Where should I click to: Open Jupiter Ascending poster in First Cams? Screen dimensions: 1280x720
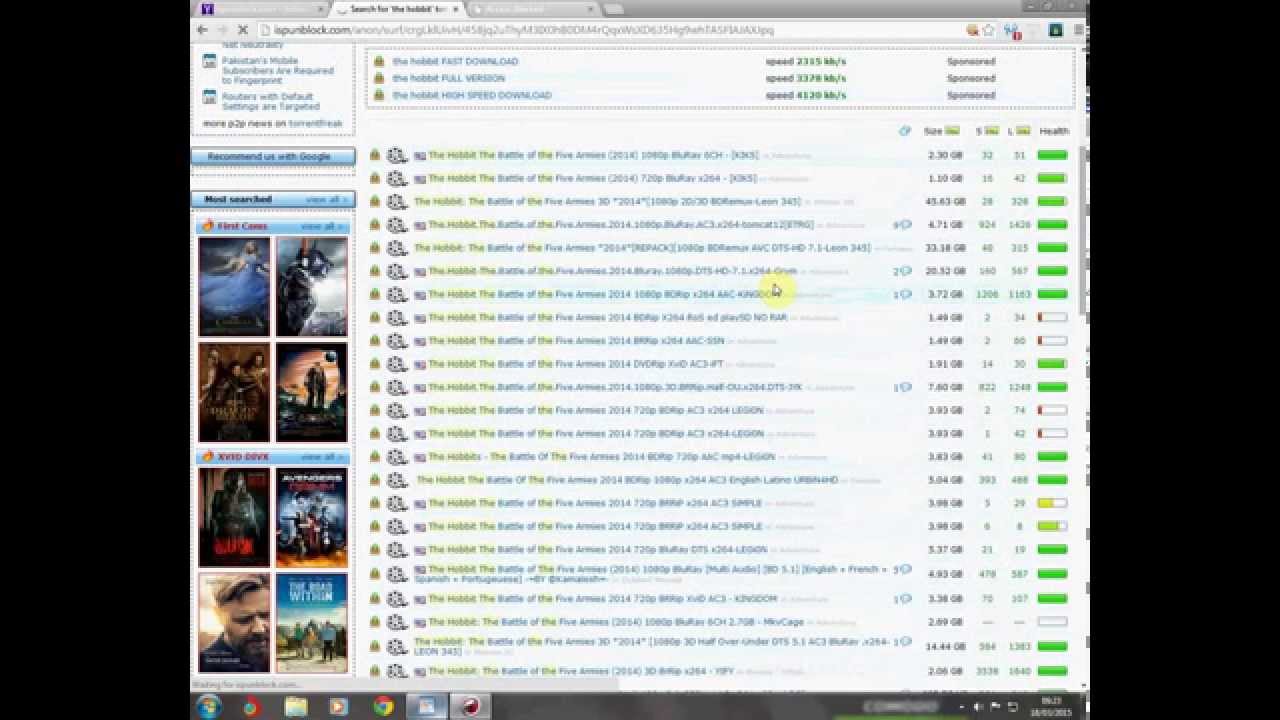click(x=312, y=392)
